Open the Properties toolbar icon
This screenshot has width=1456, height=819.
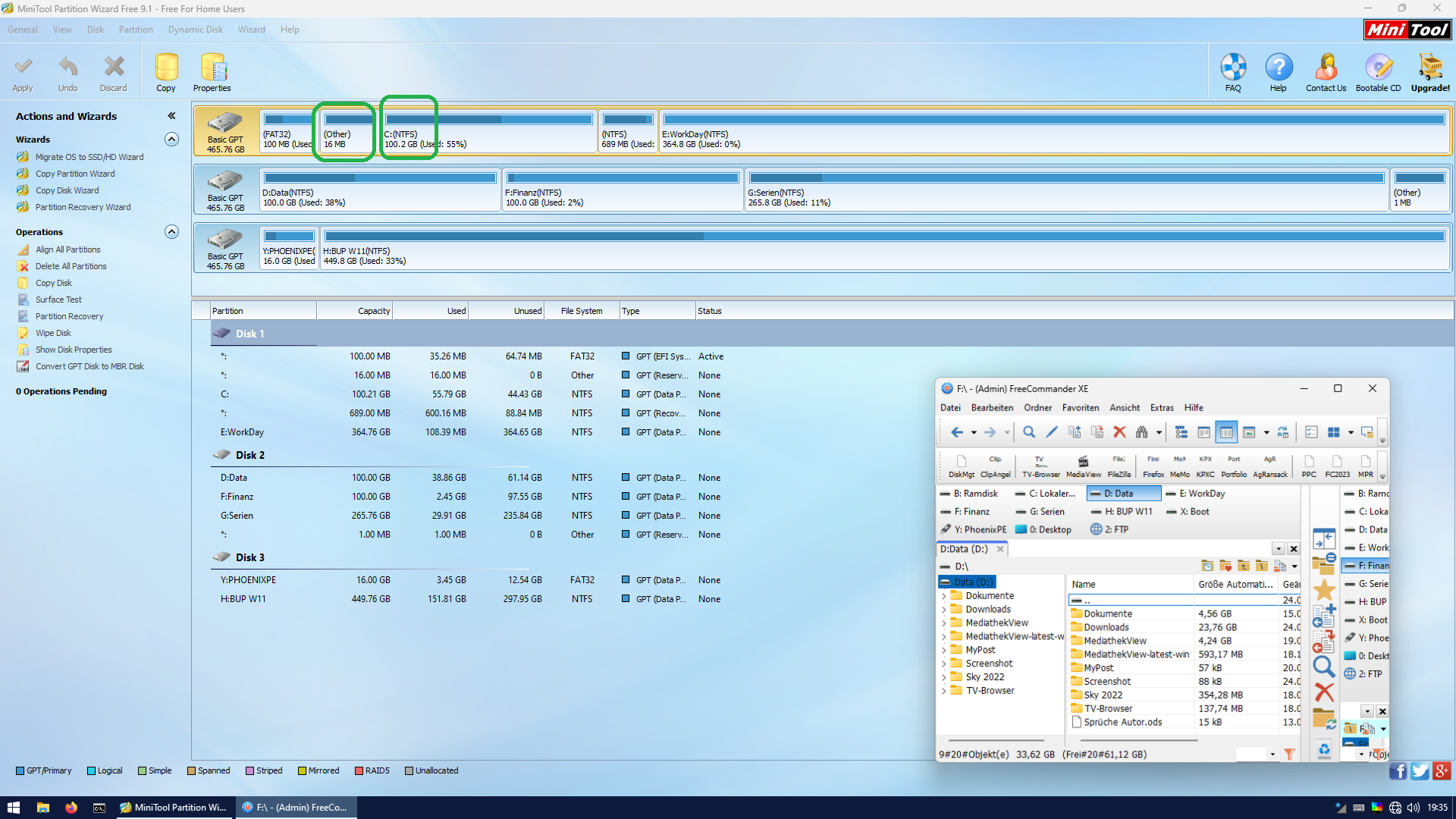pos(212,68)
